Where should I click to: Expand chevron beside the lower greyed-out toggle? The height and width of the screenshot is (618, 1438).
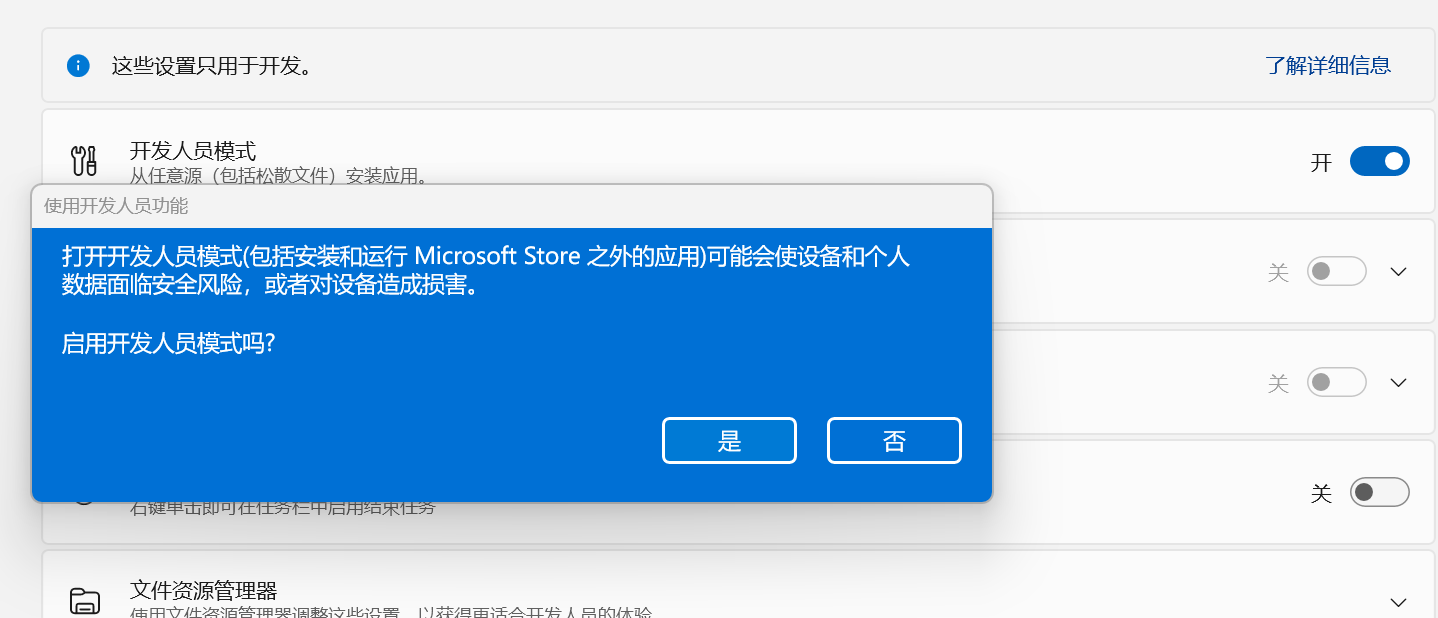click(1399, 382)
